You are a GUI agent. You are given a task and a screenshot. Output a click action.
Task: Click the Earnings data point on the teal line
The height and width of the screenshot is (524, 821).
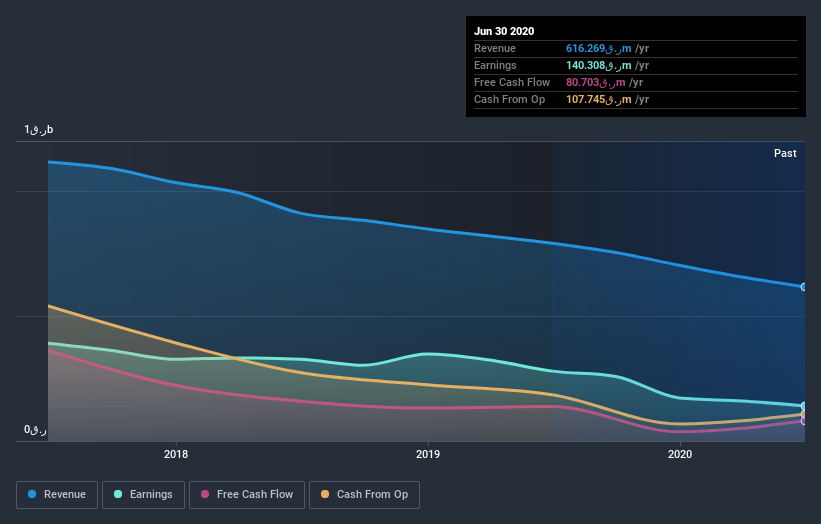tap(804, 406)
